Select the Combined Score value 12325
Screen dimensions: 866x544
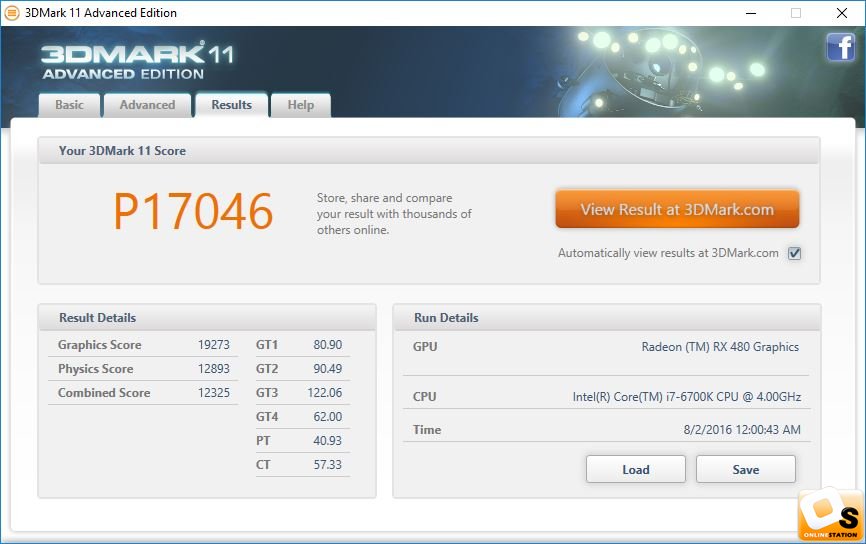(214, 393)
